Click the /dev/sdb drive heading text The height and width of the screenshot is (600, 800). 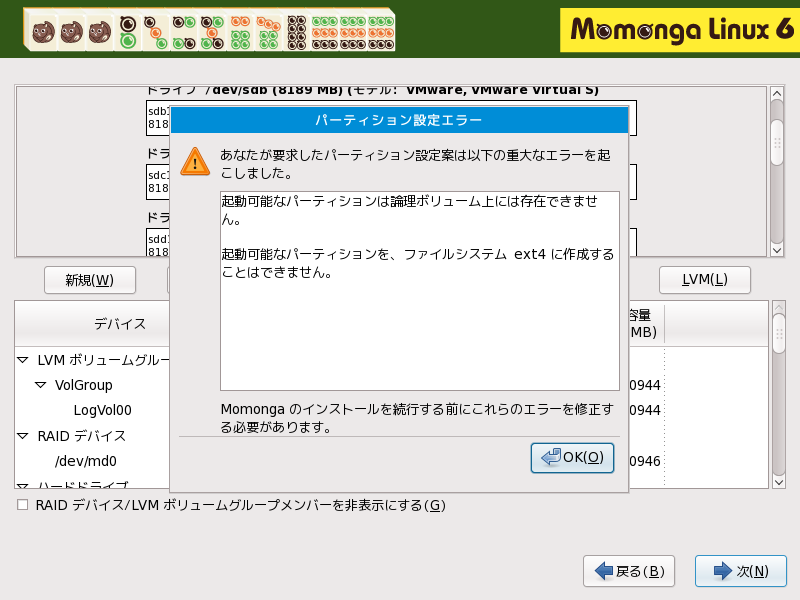(x=372, y=90)
